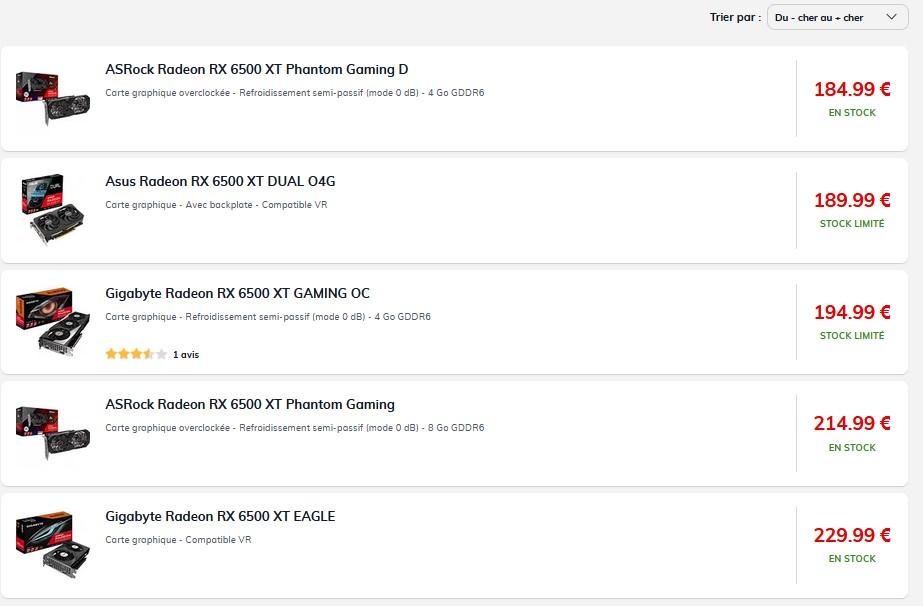
Task: Click the 229.99 € price
Action: (x=852, y=535)
